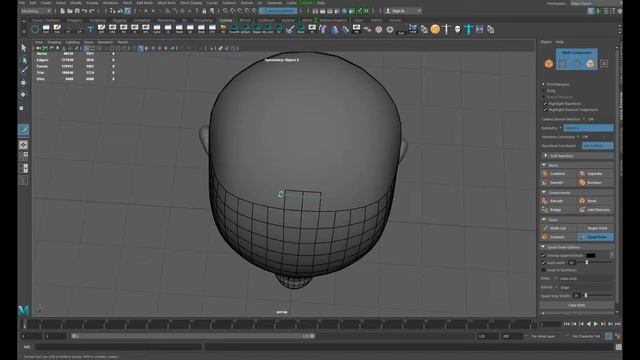Click the cyan cross shelf icon
The image size is (640, 360).
coord(469,29)
